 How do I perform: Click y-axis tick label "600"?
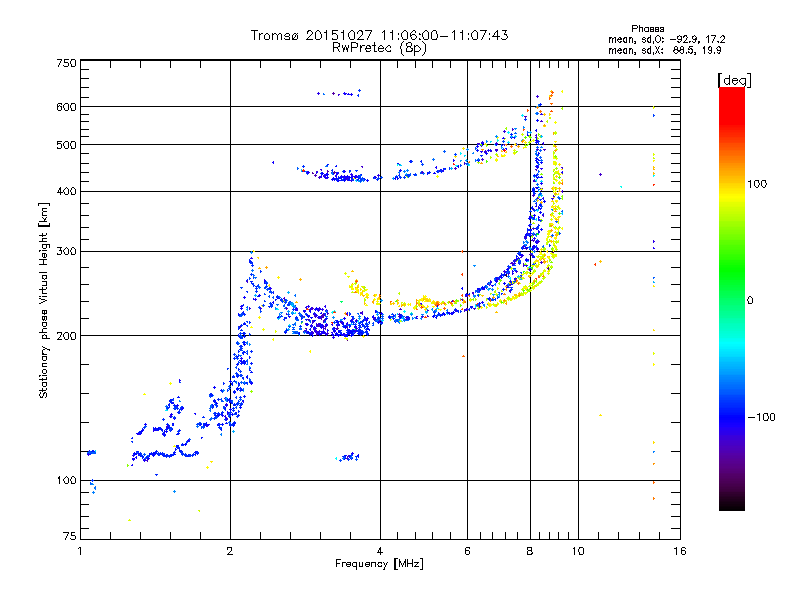(x=67, y=107)
